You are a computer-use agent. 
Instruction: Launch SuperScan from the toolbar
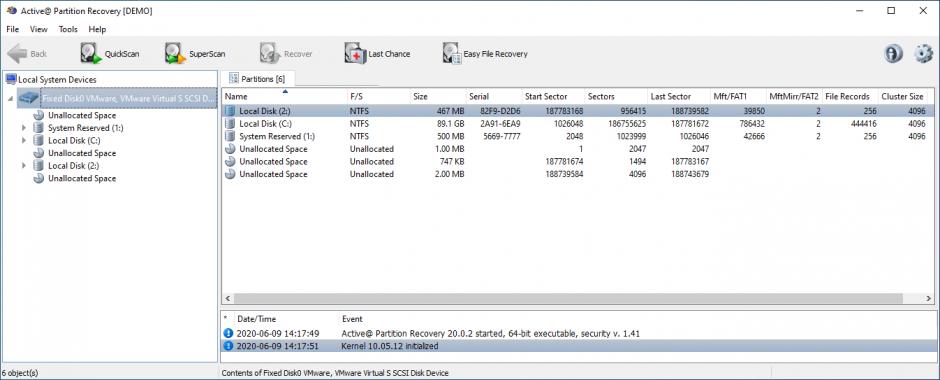coord(195,53)
